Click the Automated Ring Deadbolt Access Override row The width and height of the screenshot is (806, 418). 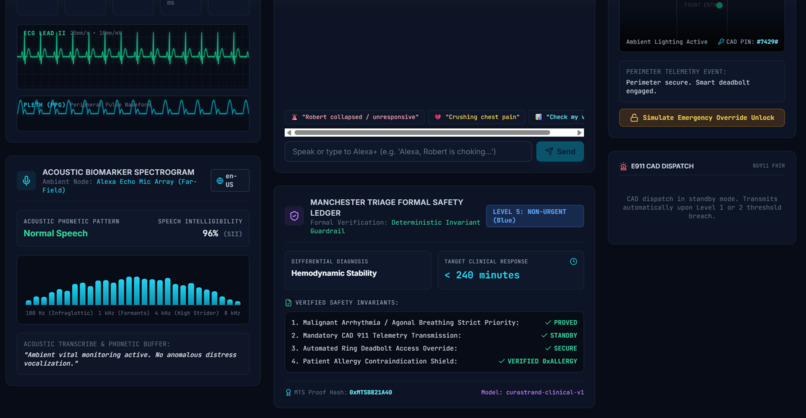(x=434, y=349)
